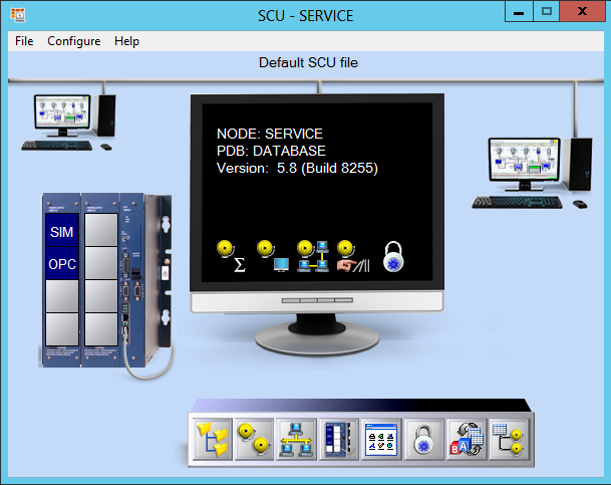611x485 pixels.
Task: Open Alarm Area Database toolbar icon
Action: [509, 439]
